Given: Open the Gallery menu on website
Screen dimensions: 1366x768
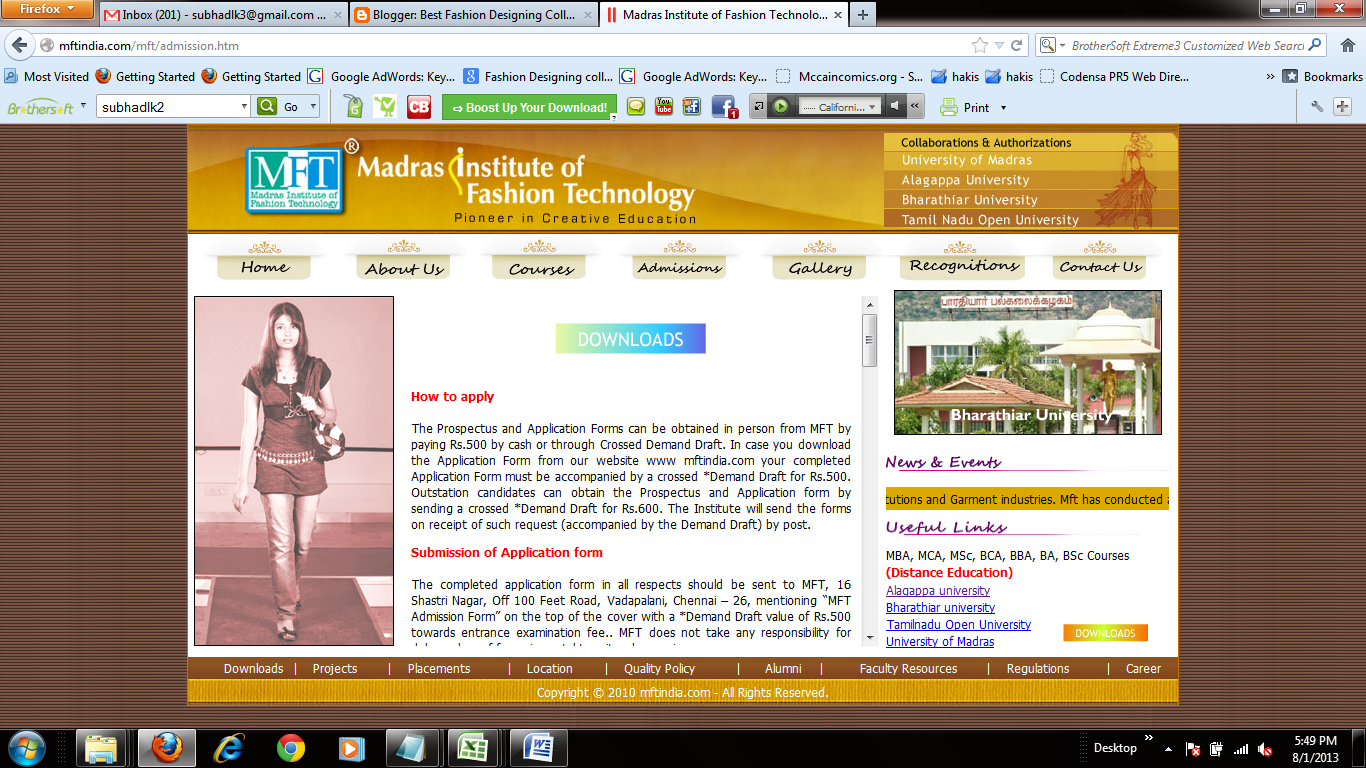Looking at the screenshot, I should point(820,268).
